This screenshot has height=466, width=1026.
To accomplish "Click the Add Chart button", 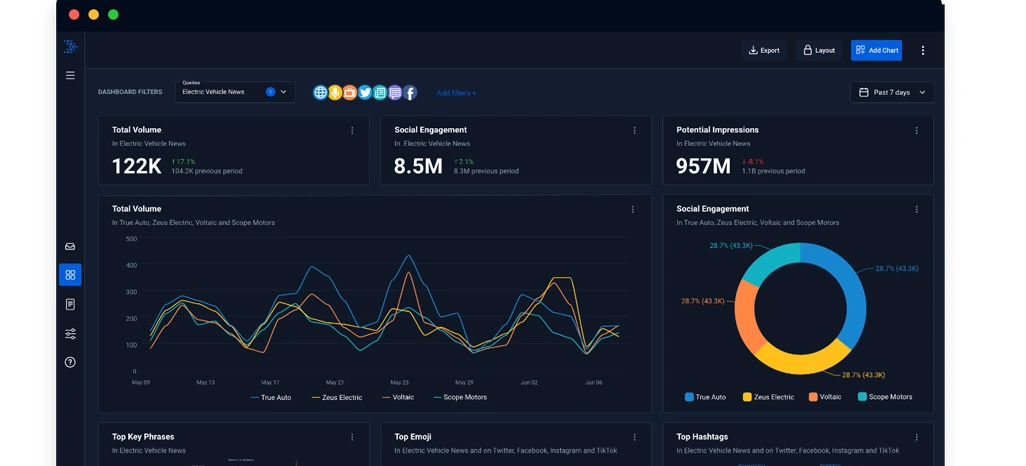I will point(876,50).
